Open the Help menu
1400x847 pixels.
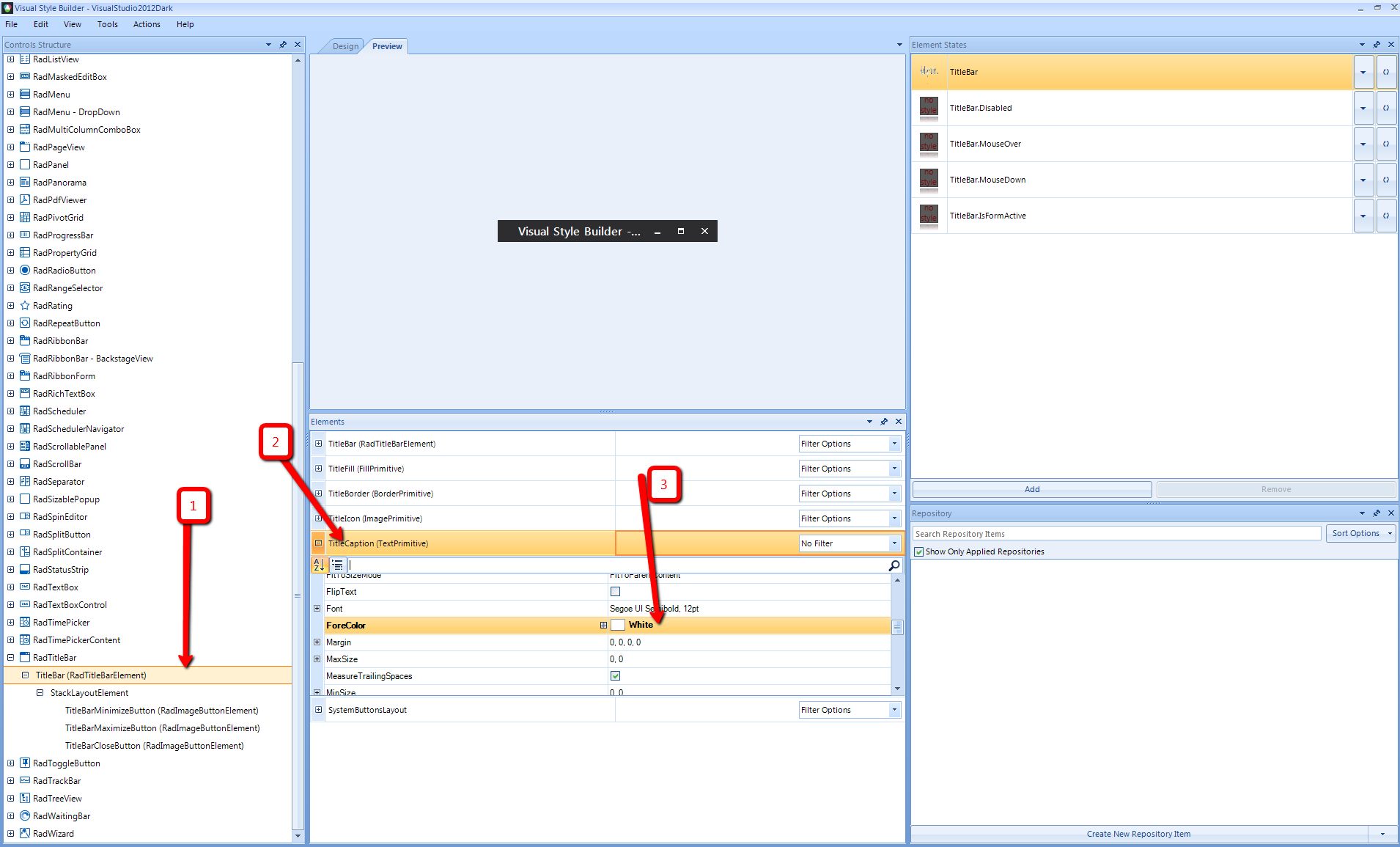185,24
